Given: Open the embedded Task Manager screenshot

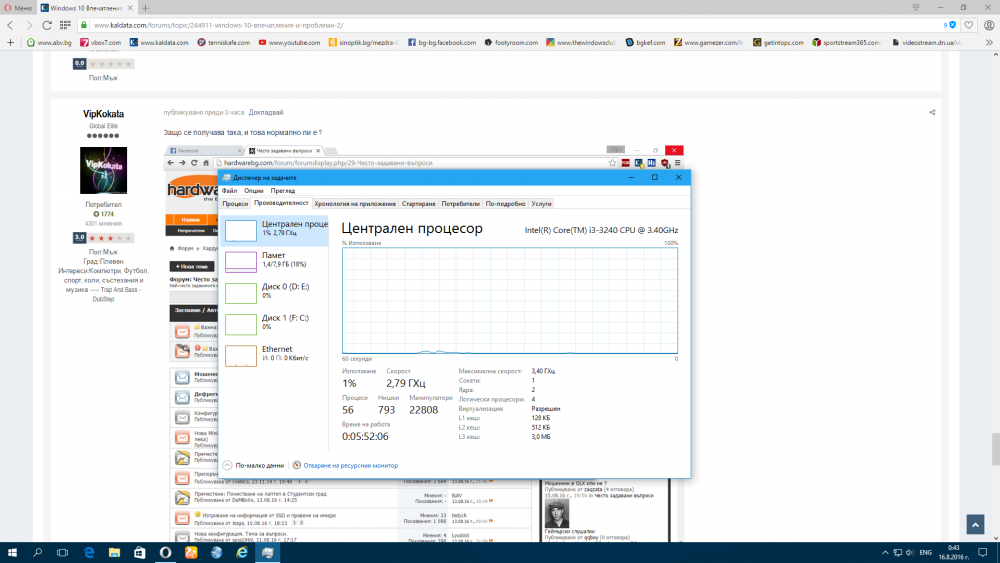Looking at the screenshot, I should (424, 343).
